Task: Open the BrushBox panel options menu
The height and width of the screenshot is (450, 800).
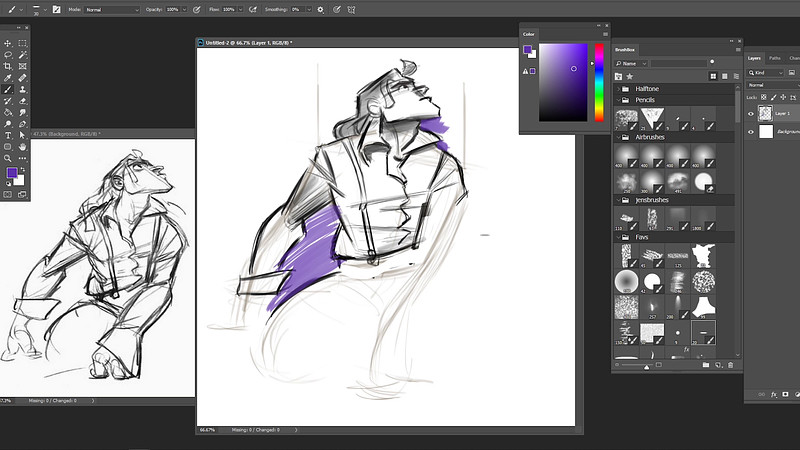Action: point(738,49)
